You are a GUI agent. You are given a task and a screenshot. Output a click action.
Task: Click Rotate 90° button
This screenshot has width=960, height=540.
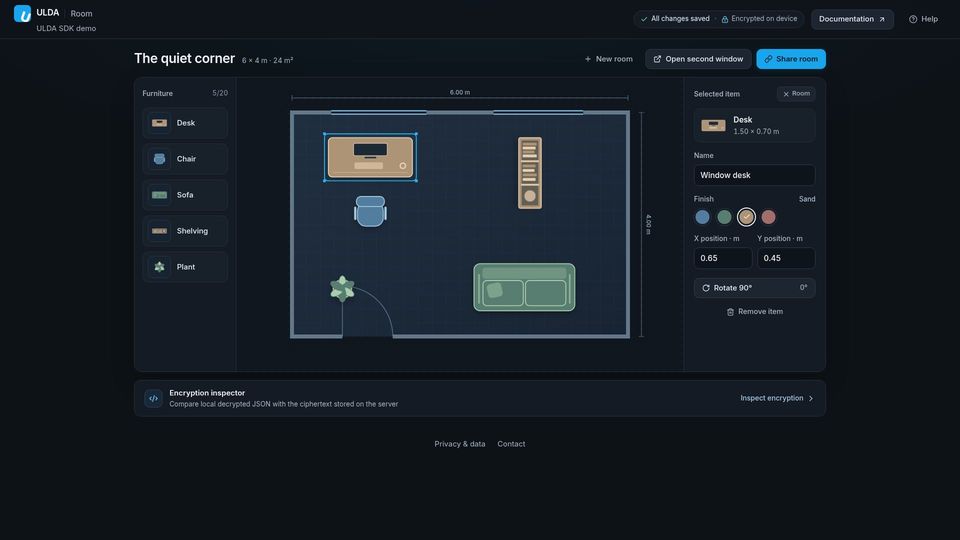coord(754,288)
